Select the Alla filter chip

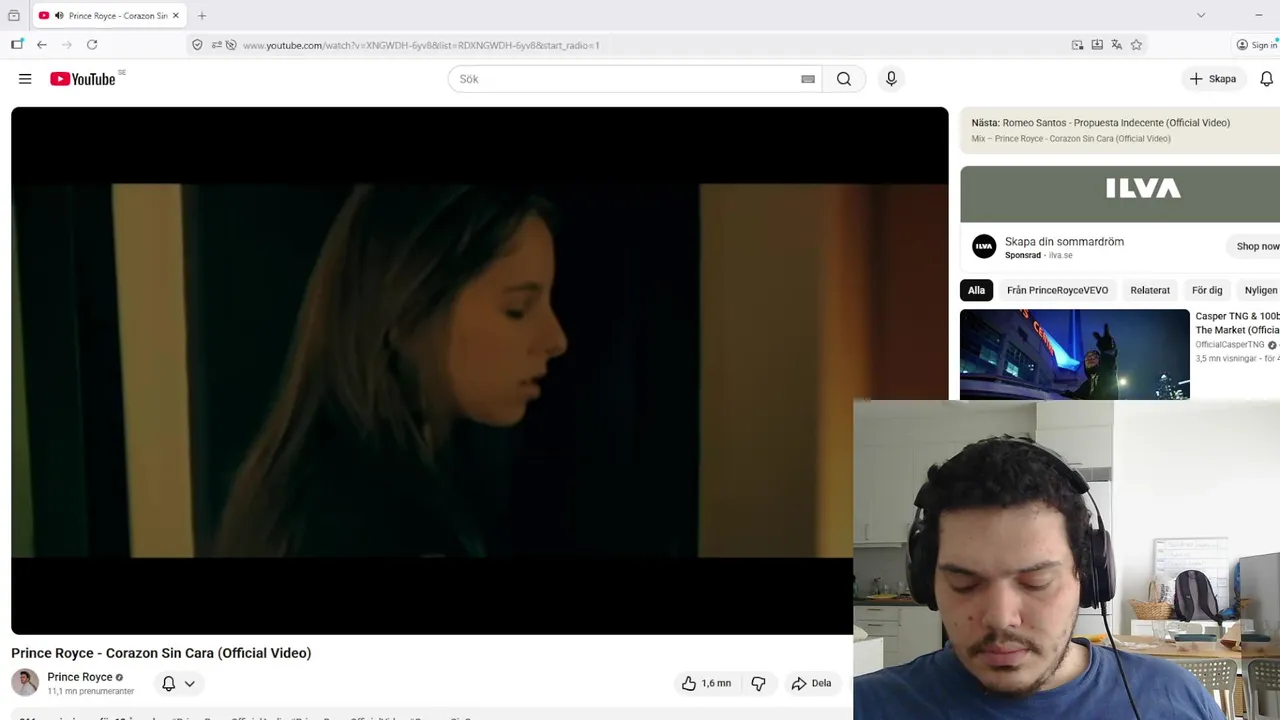(976, 290)
